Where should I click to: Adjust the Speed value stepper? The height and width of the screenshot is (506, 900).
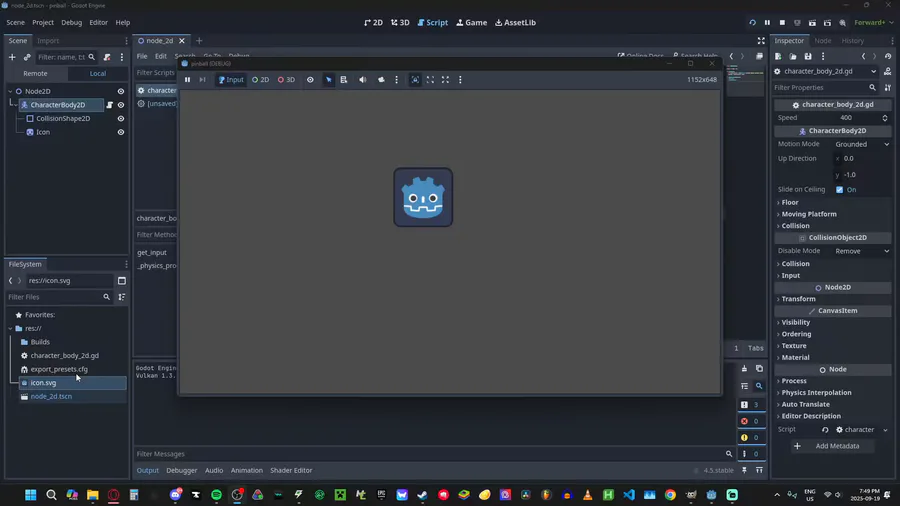coord(885,118)
